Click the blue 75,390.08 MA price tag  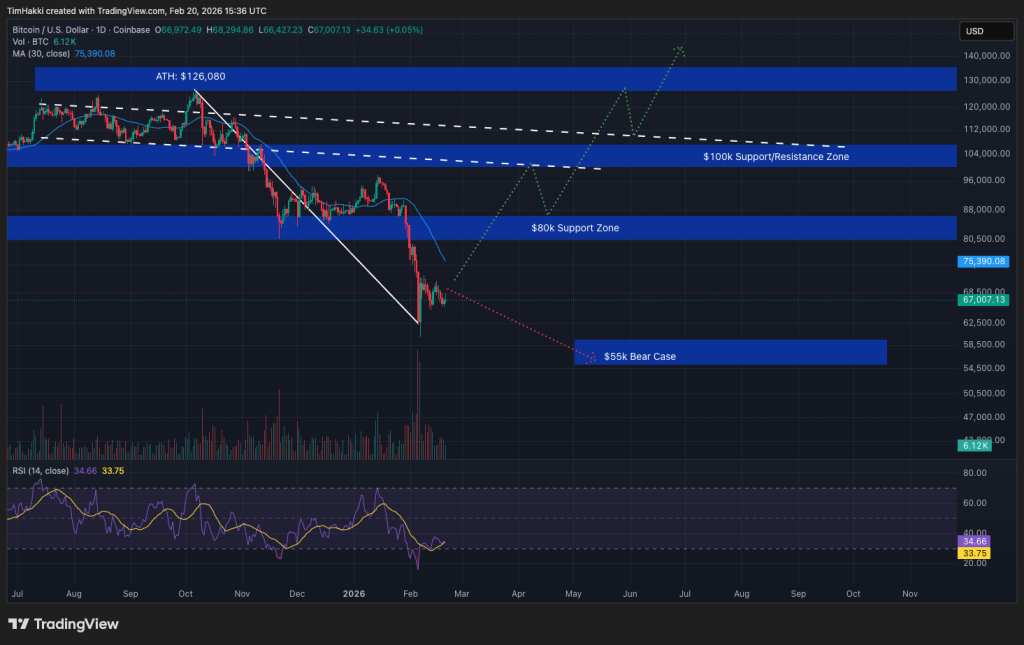[x=980, y=261]
